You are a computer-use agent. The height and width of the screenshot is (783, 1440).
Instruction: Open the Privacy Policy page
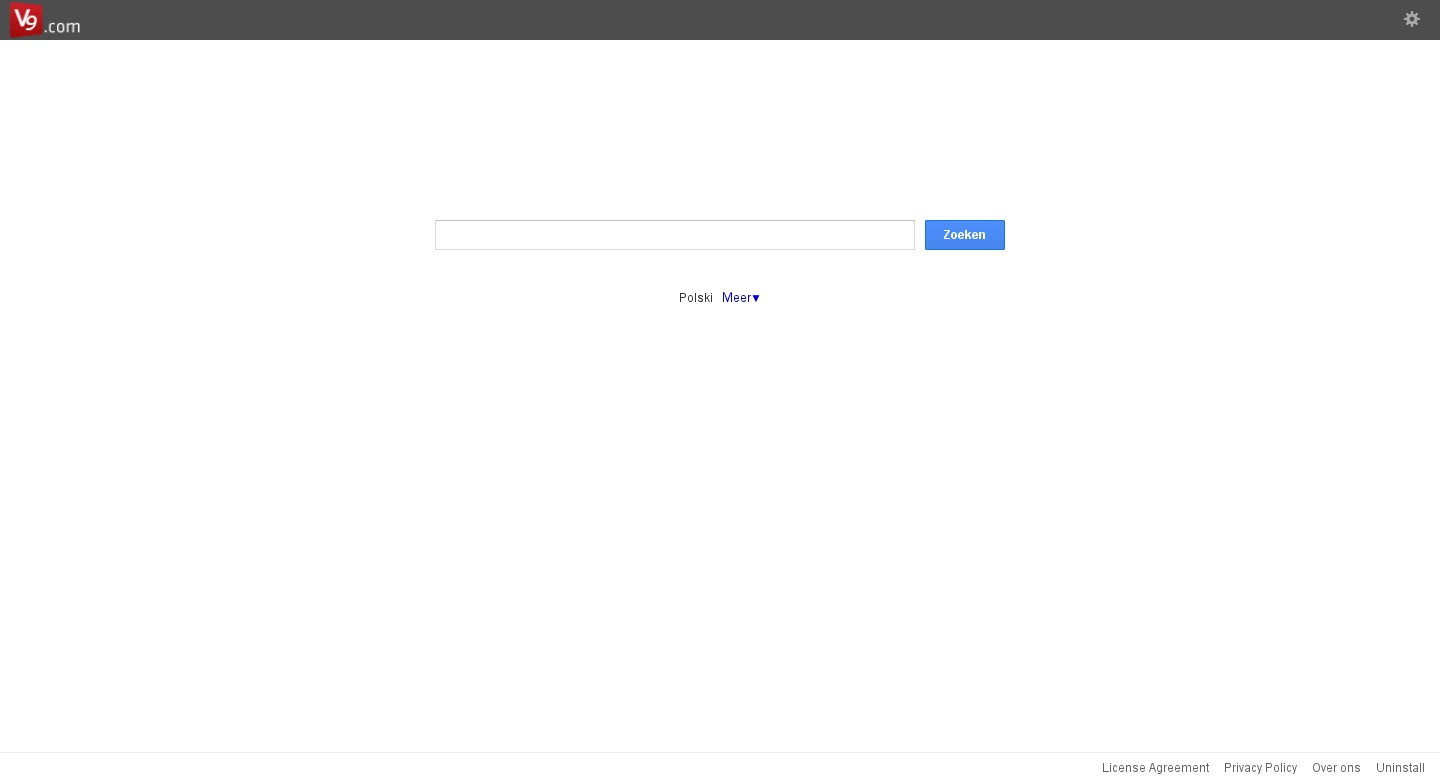click(x=1260, y=768)
